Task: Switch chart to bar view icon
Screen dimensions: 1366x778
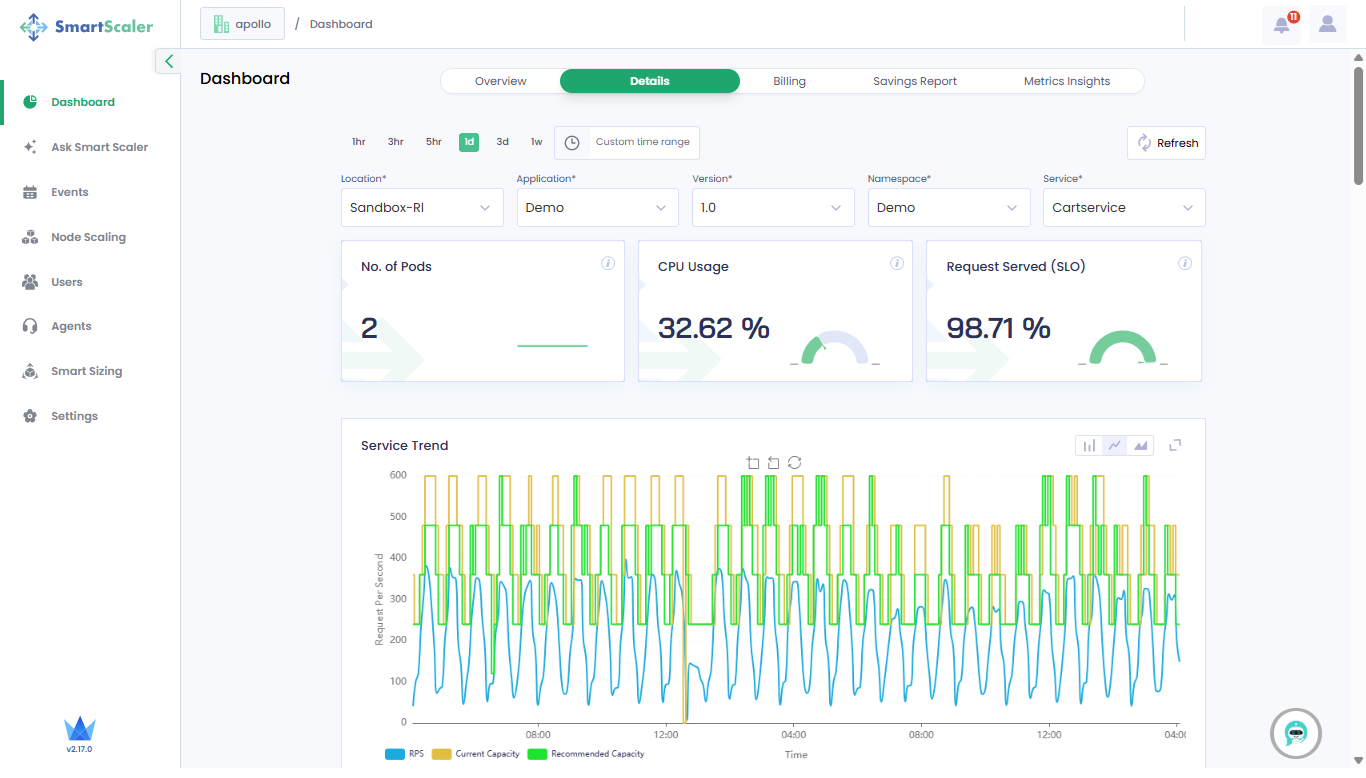Action: click(1089, 445)
